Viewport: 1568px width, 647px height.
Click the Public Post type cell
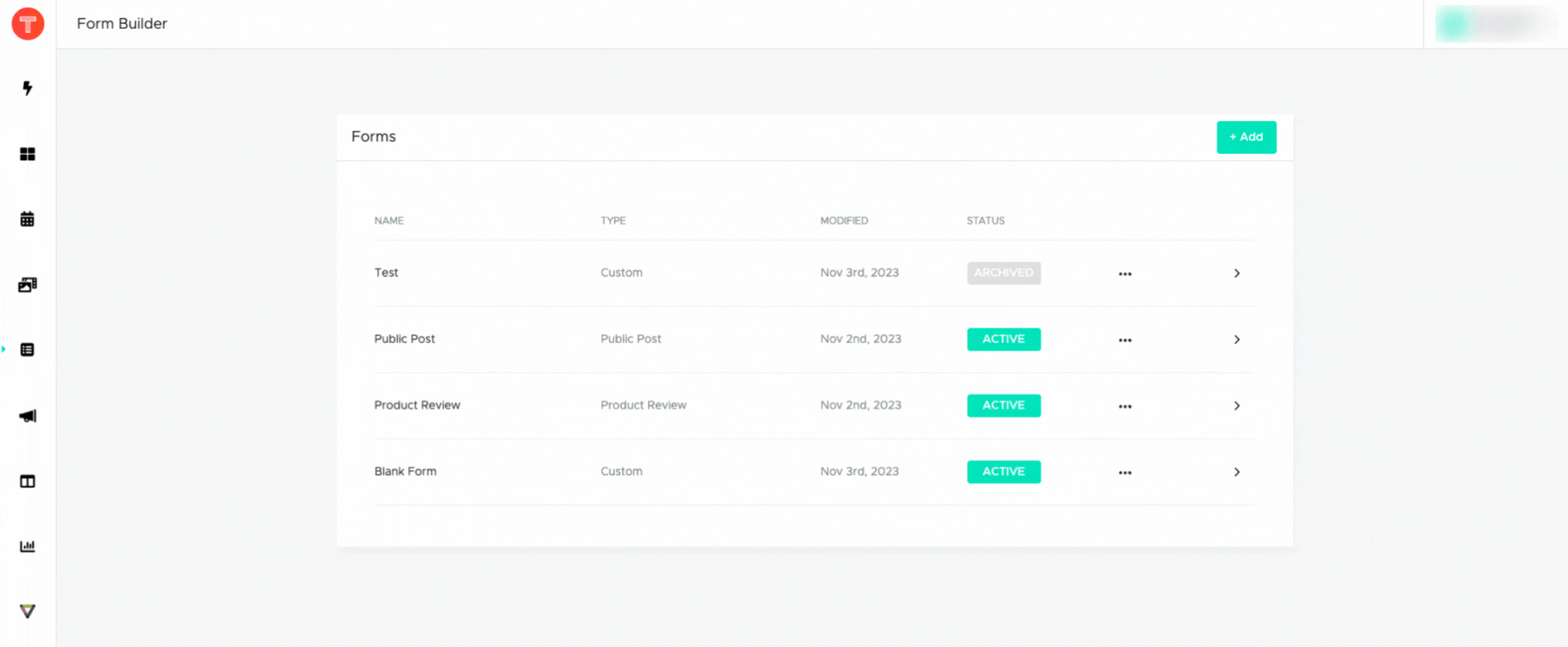pyautogui.click(x=631, y=338)
